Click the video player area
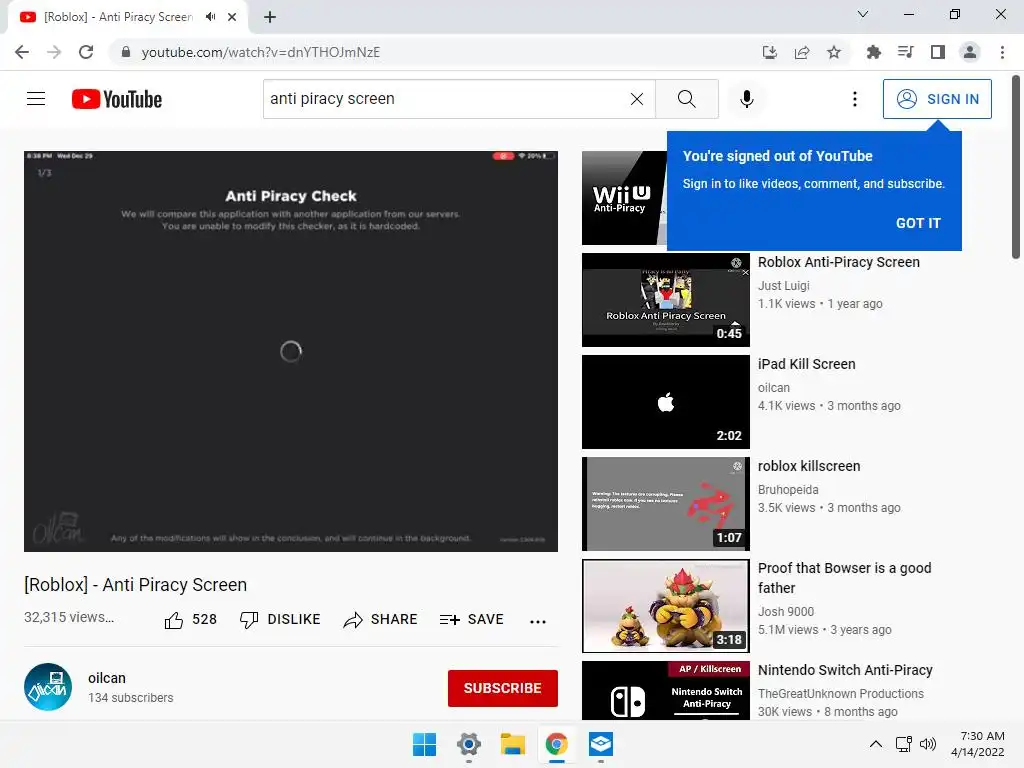1024x768 pixels. (291, 351)
